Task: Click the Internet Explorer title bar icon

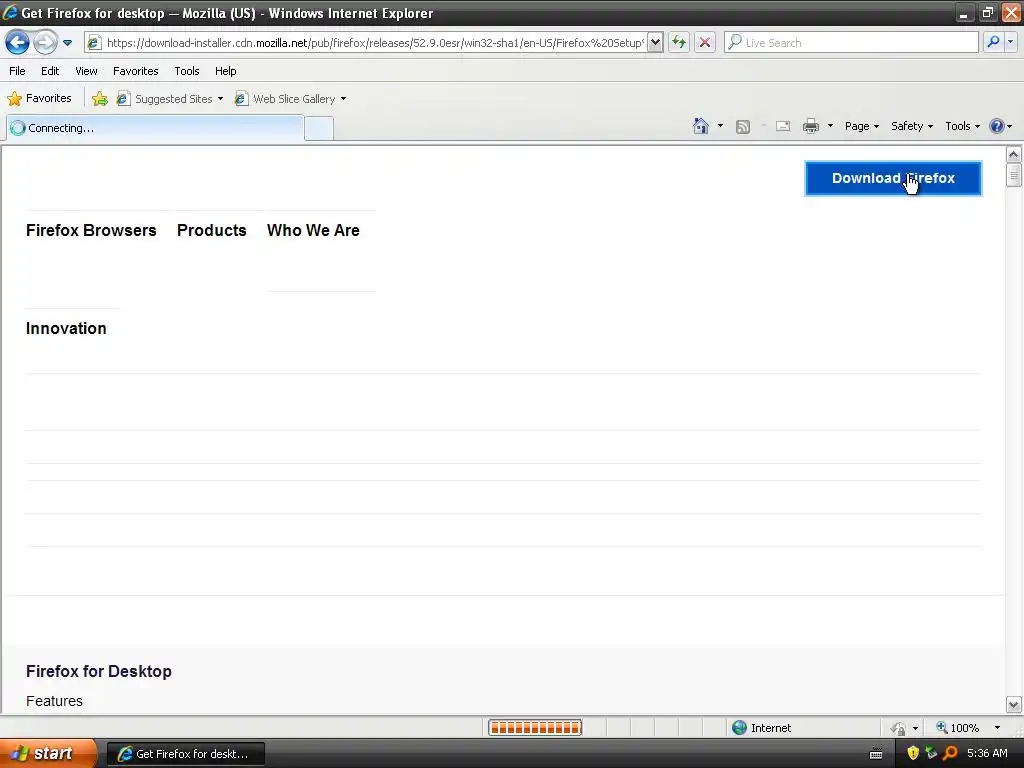Action: [x=10, y=12]
